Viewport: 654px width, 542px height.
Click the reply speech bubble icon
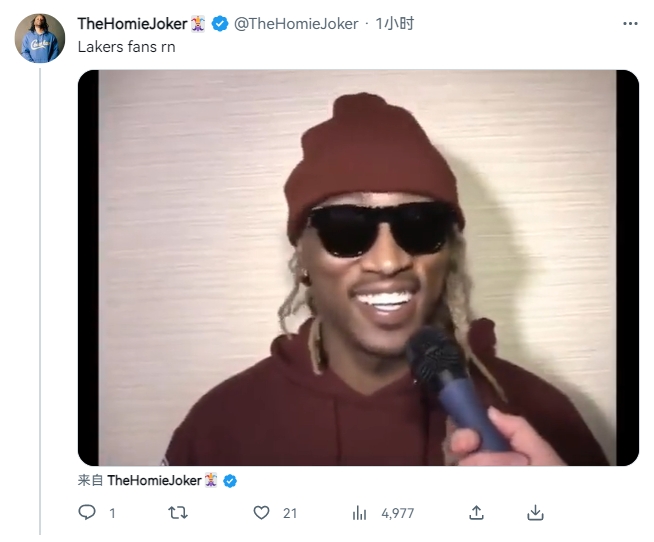click(x=86, y=512)
